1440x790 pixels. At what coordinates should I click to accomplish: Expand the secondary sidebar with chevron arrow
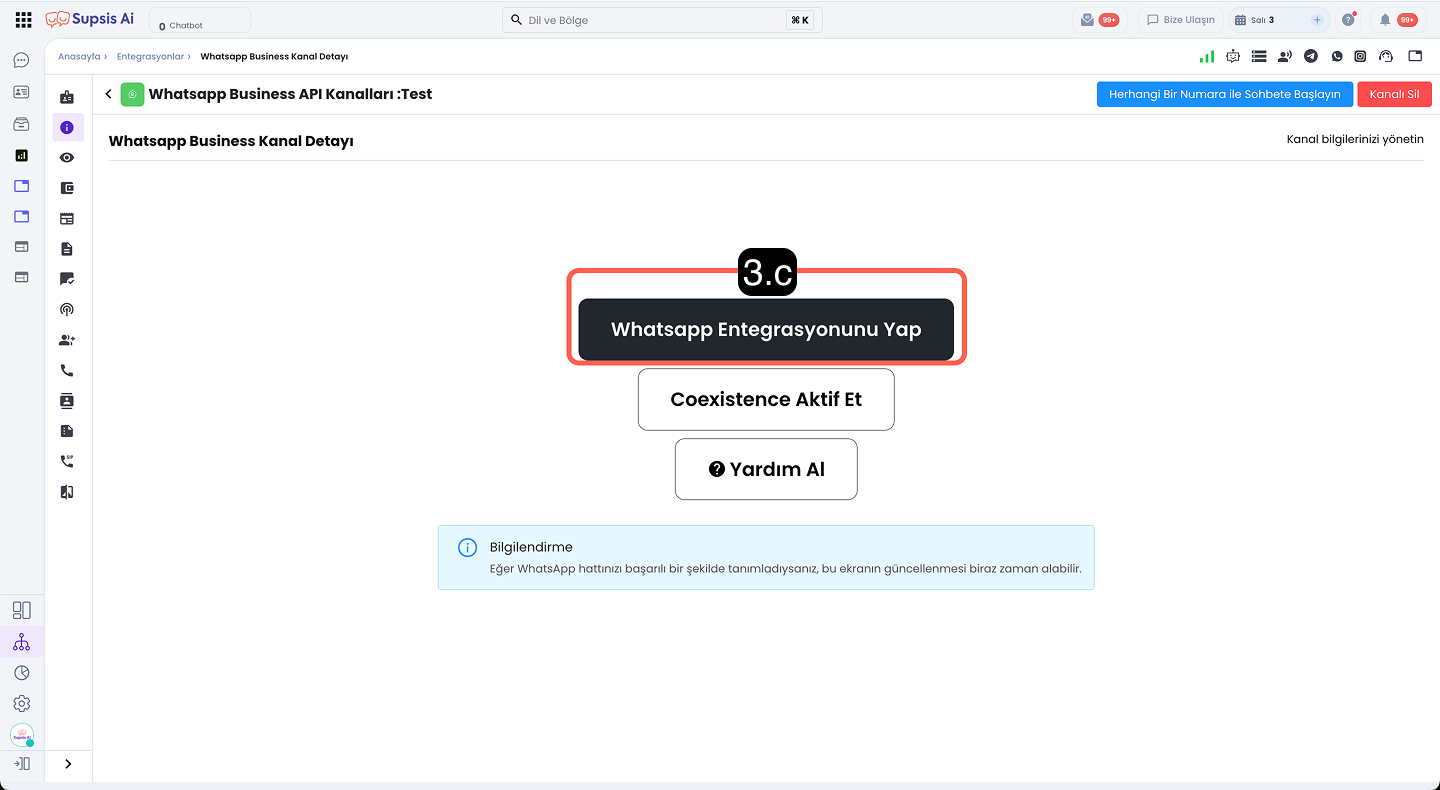[68, 764]
